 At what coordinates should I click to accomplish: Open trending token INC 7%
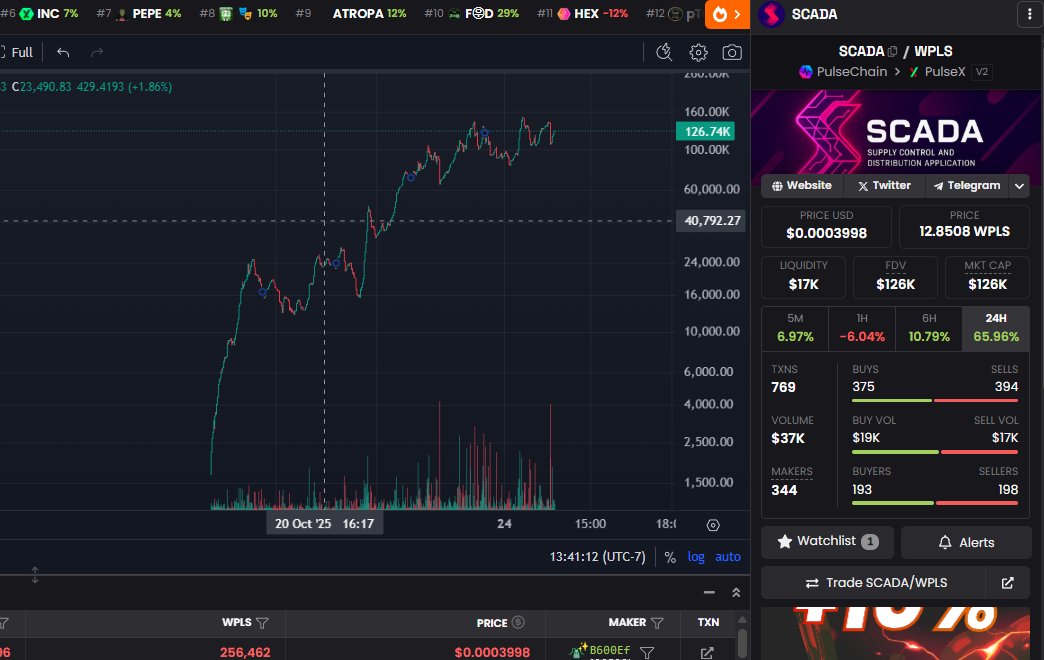point(40,13)
